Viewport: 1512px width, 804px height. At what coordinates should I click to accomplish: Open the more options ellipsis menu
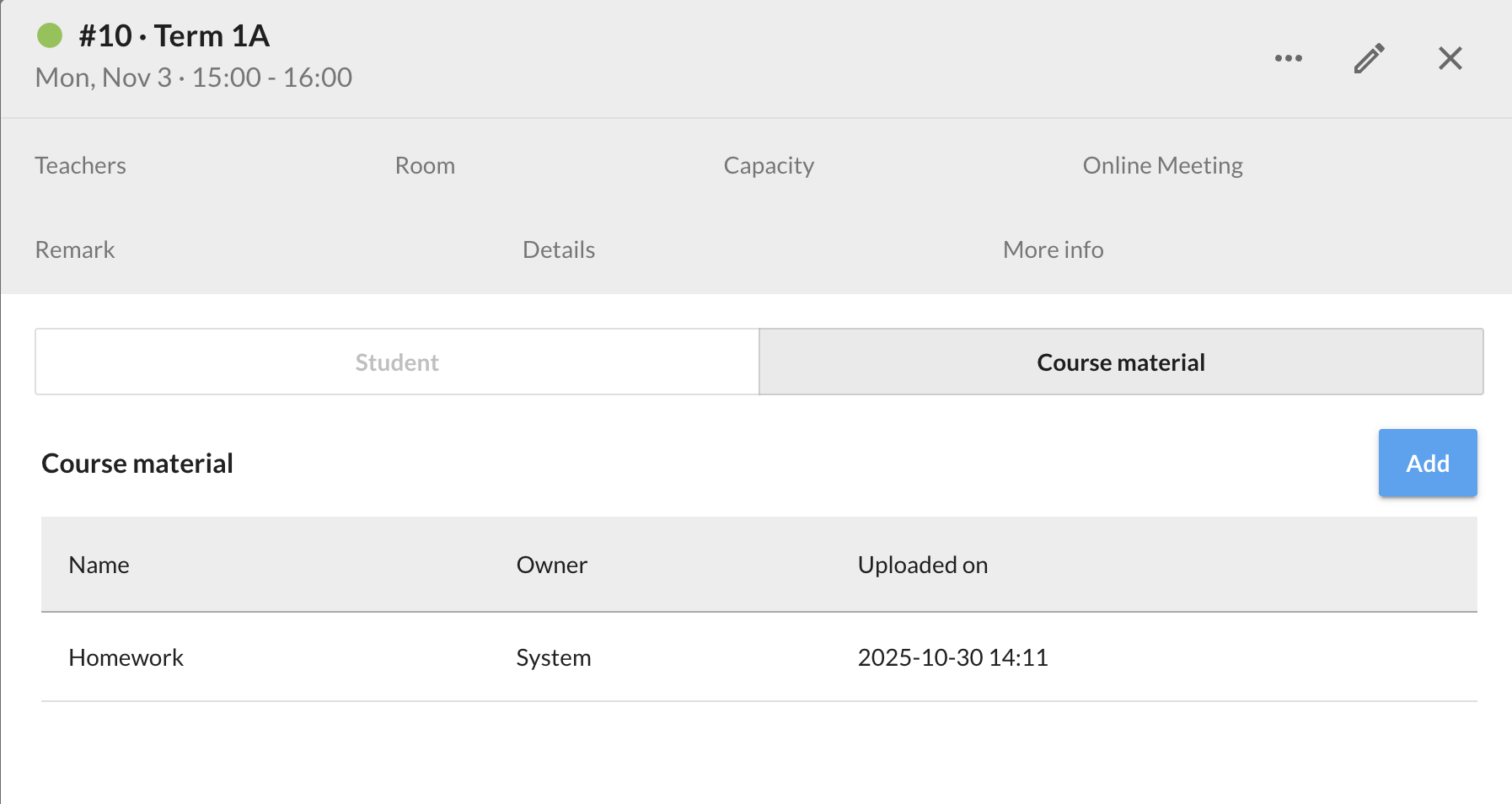pyautogui.click(x=1289, y=57)
